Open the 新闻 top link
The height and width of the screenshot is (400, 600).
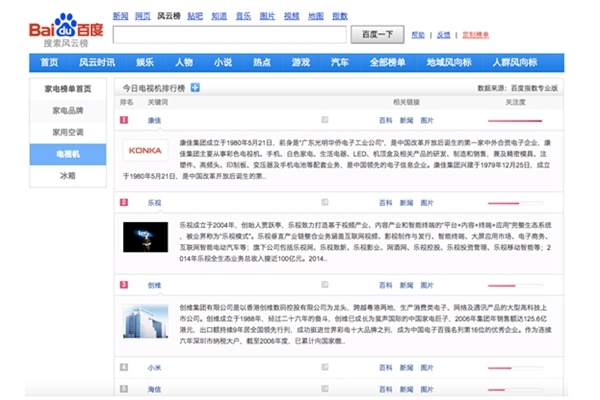[x=121, y=16]
